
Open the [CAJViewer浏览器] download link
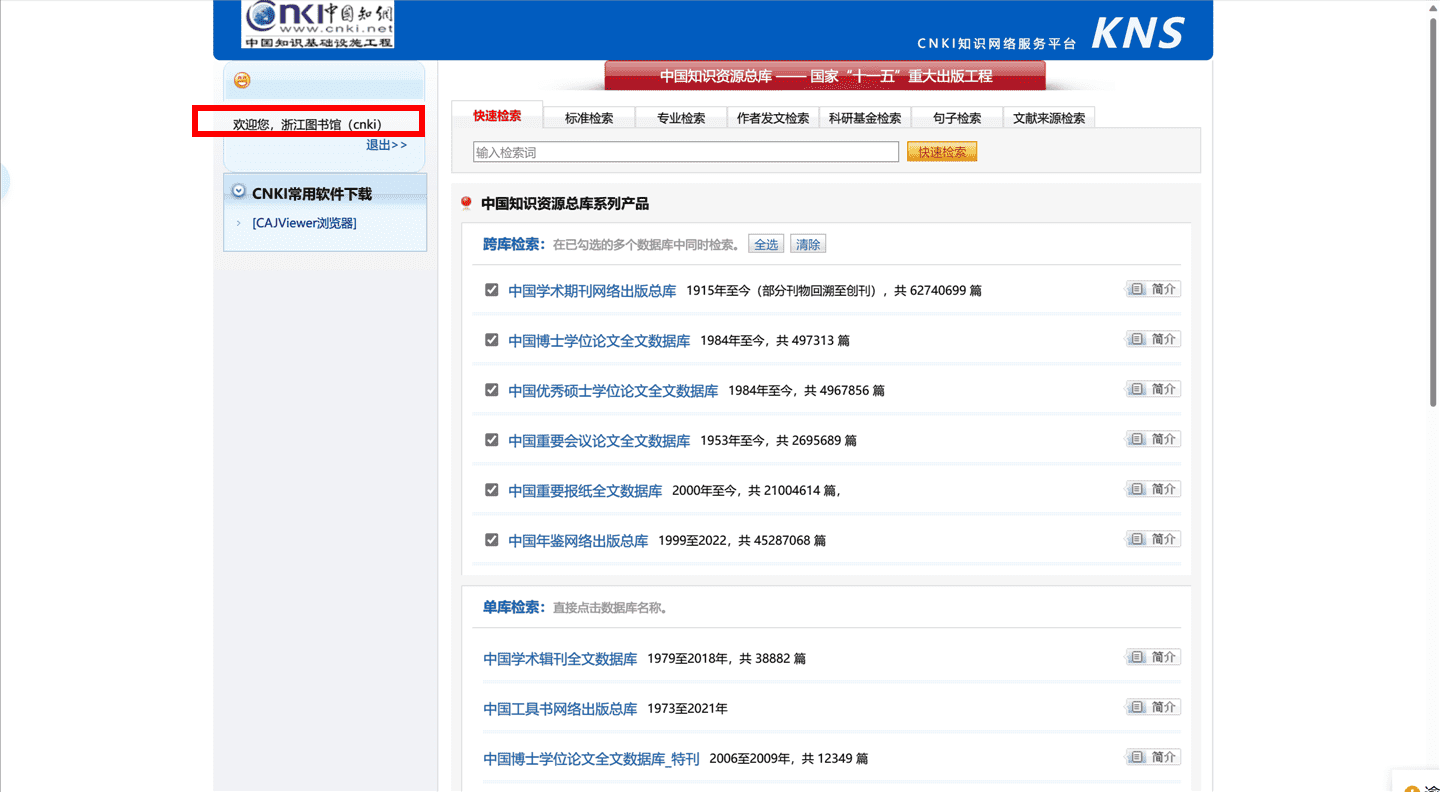pyautogui.click(x=304, y=223)
